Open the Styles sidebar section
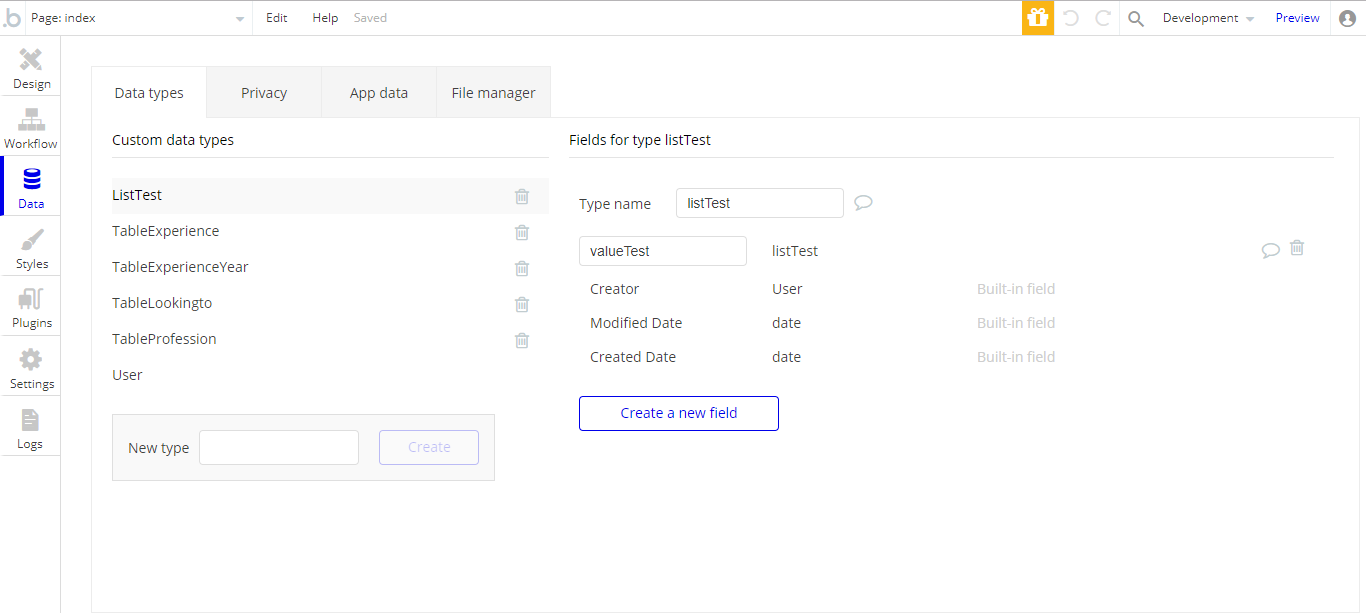 (31, 248)
